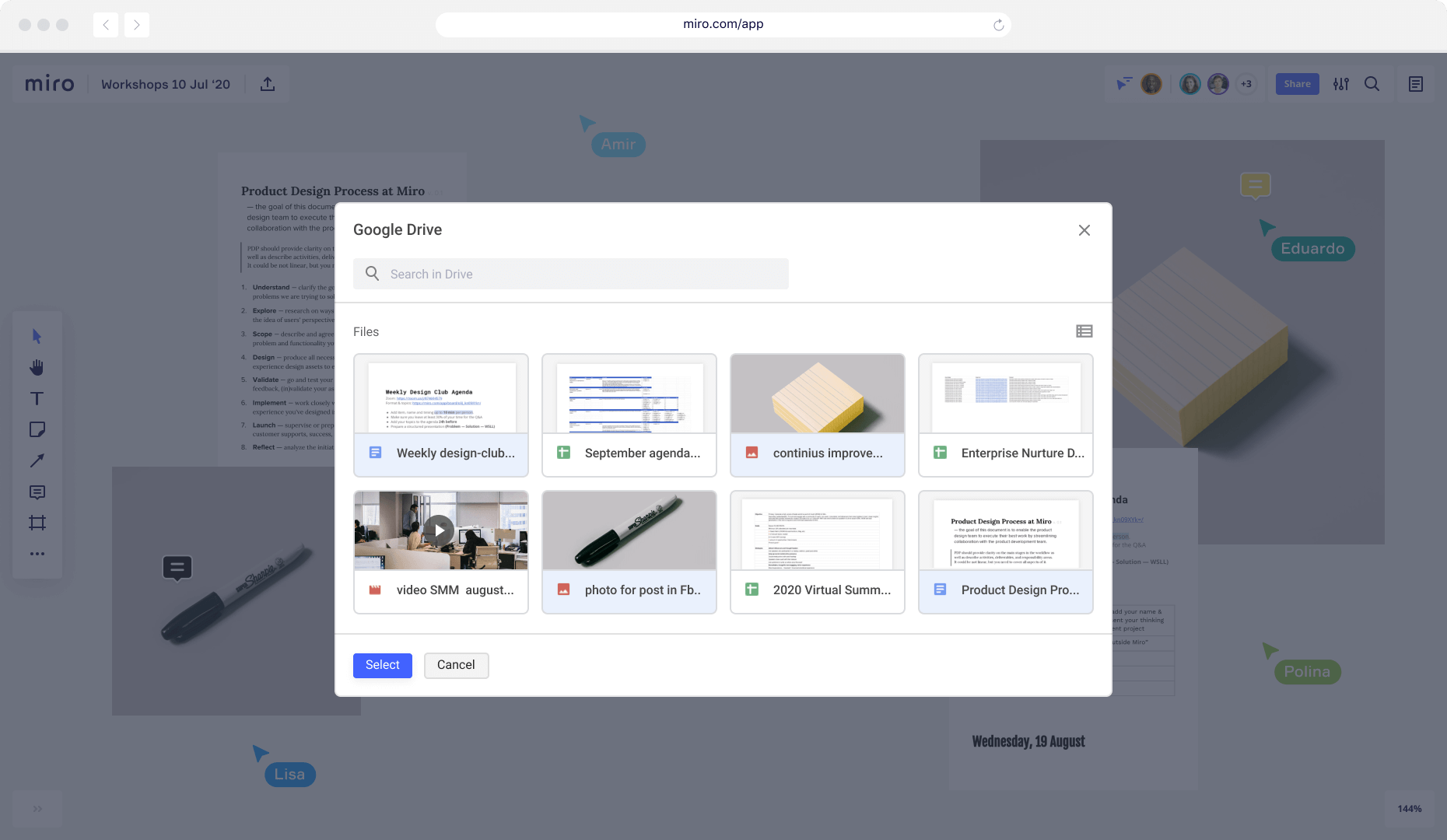Click the search magnifier in Drive field

pos(373,274)
